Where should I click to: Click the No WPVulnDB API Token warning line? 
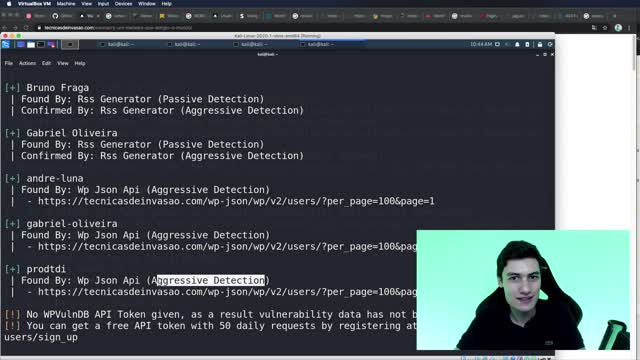point(210,314)
